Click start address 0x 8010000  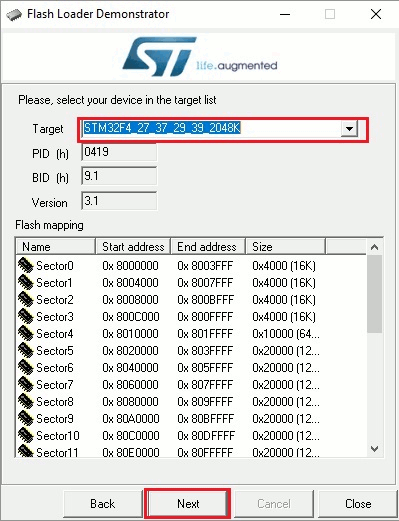(x=130, y=334)
